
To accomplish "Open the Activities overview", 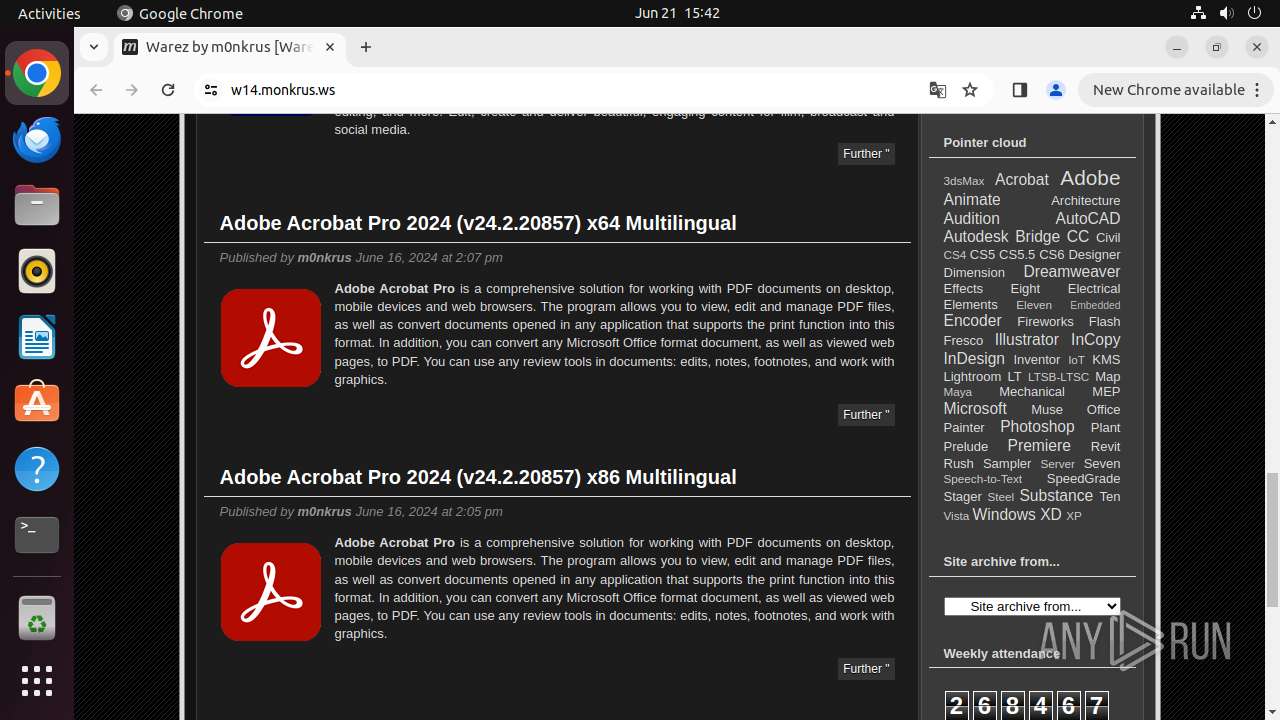I will (49, 13).
